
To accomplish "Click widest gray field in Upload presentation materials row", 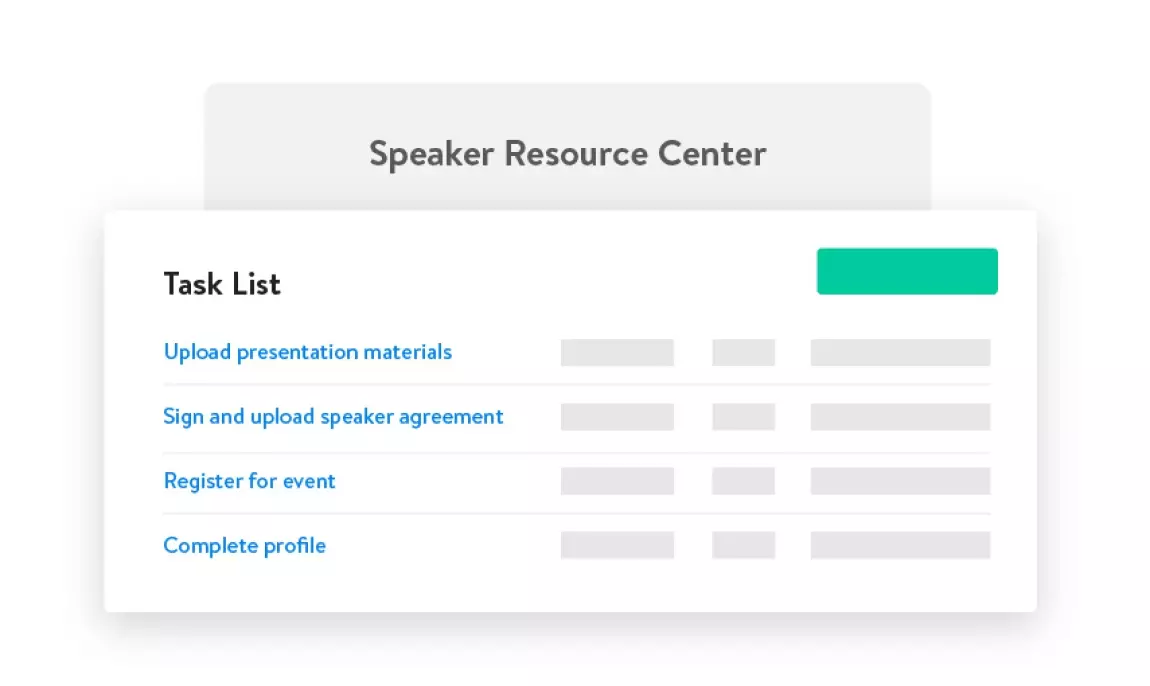I will pos(900,352).
